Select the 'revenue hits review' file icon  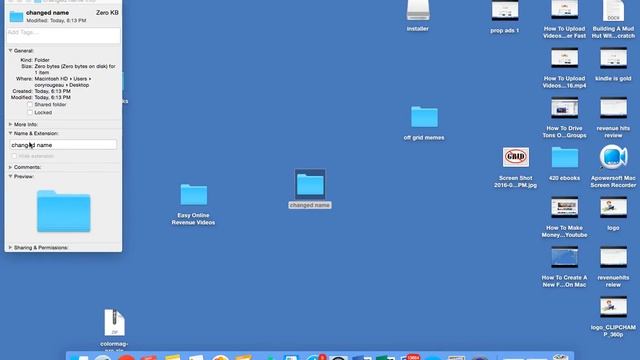pos(613,108)
